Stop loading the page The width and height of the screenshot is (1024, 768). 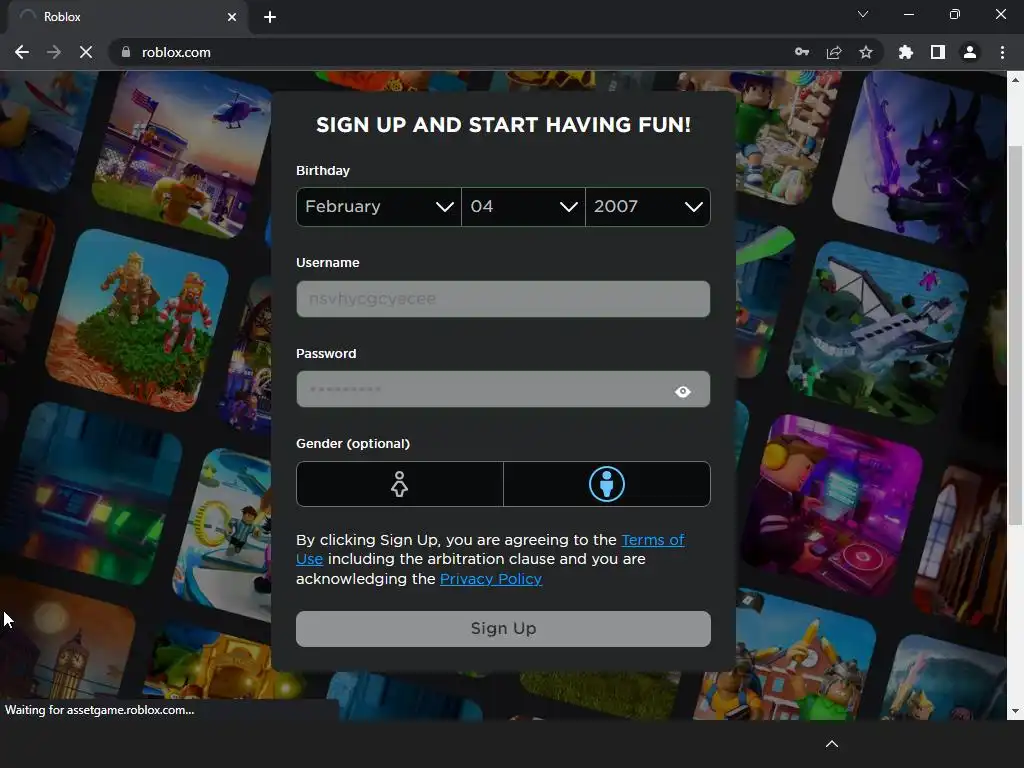pyautogui.click(x=86, y=52)
